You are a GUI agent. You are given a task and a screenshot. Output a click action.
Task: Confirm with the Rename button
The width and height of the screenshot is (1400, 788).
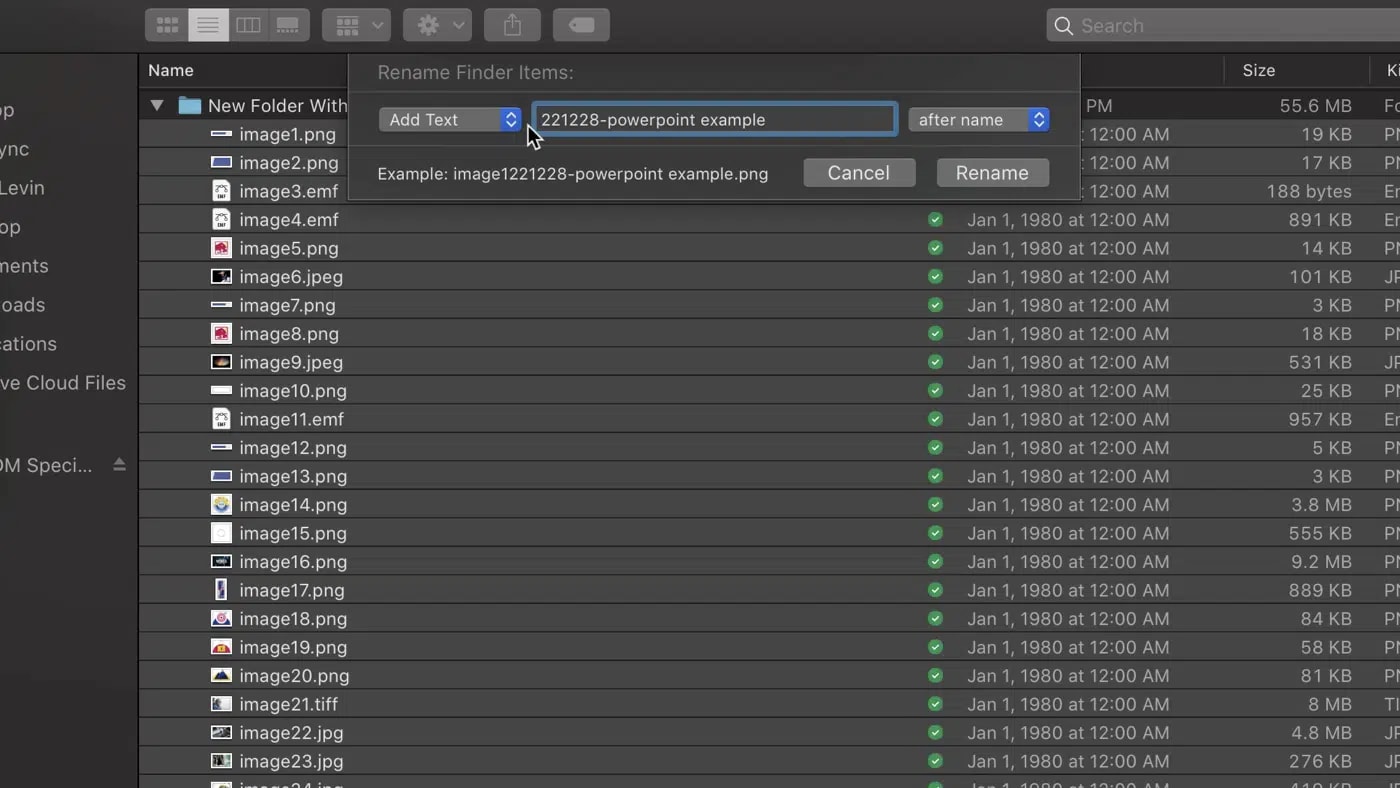992,172
